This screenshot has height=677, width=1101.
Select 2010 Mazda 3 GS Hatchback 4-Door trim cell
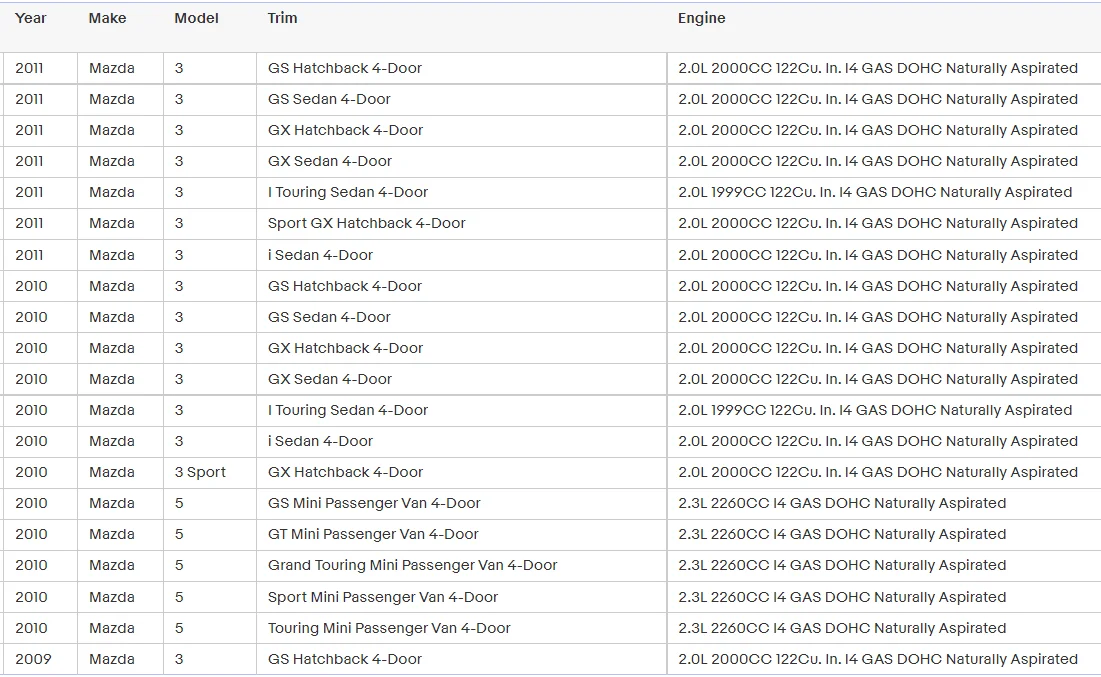click(461, 286)
